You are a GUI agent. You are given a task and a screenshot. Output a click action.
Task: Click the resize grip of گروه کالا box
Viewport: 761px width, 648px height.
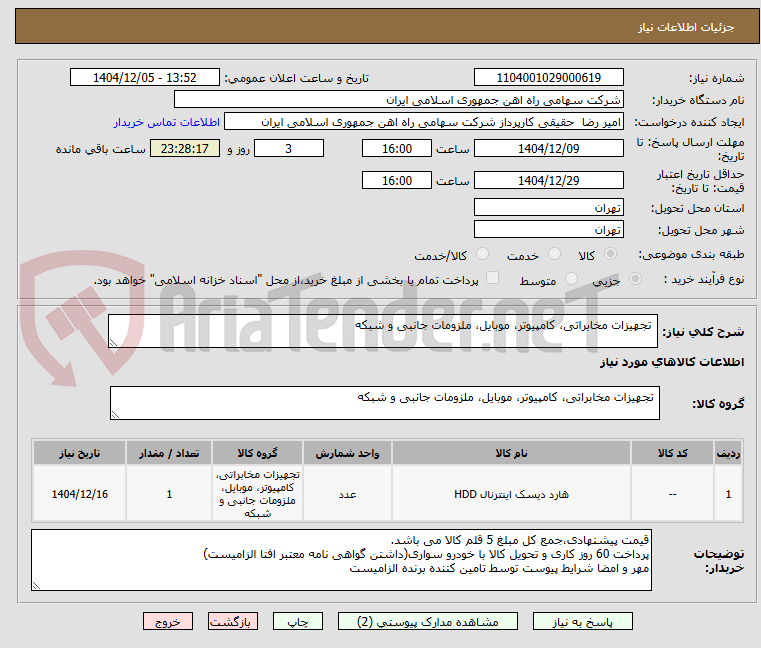tap(116, 415)
